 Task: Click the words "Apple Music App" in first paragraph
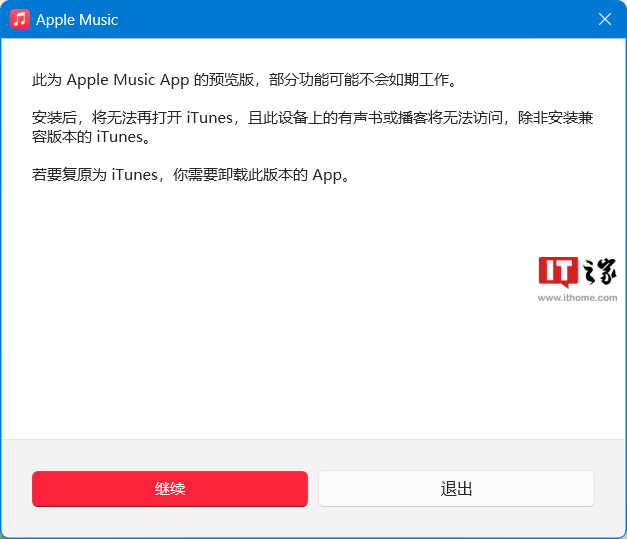point(128,80)
